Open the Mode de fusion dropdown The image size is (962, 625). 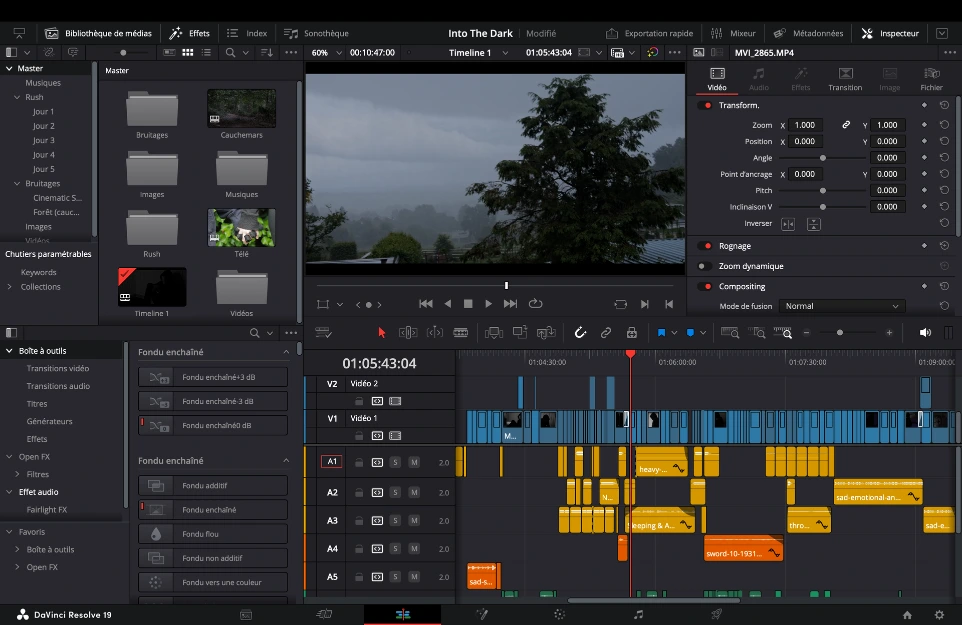[840, 306]
